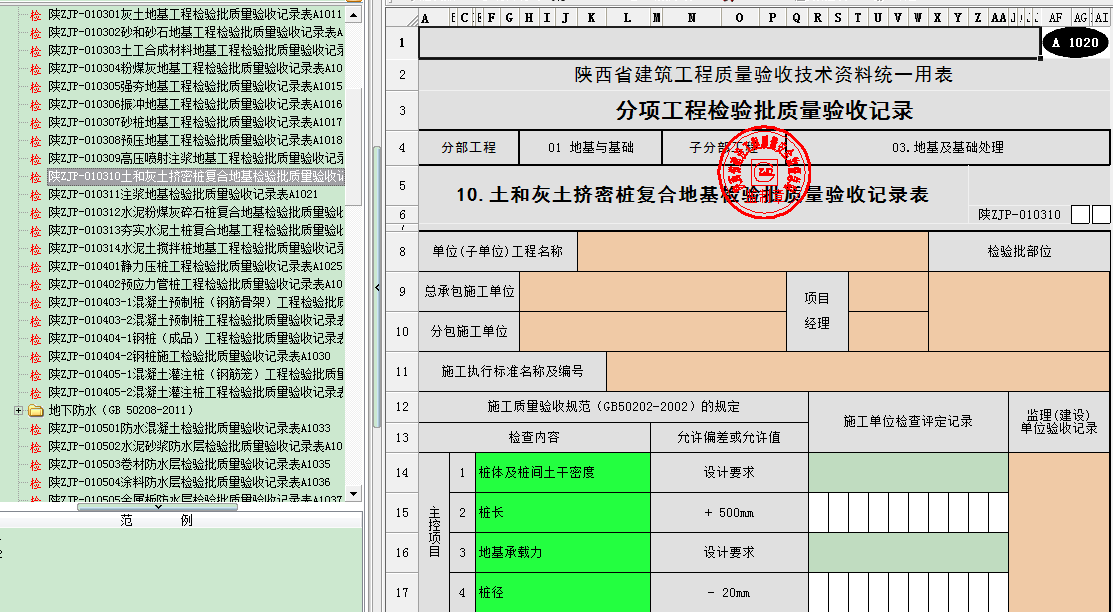Select column header N in the sheet
The image size is (1113, 612).
click(692, 18)
